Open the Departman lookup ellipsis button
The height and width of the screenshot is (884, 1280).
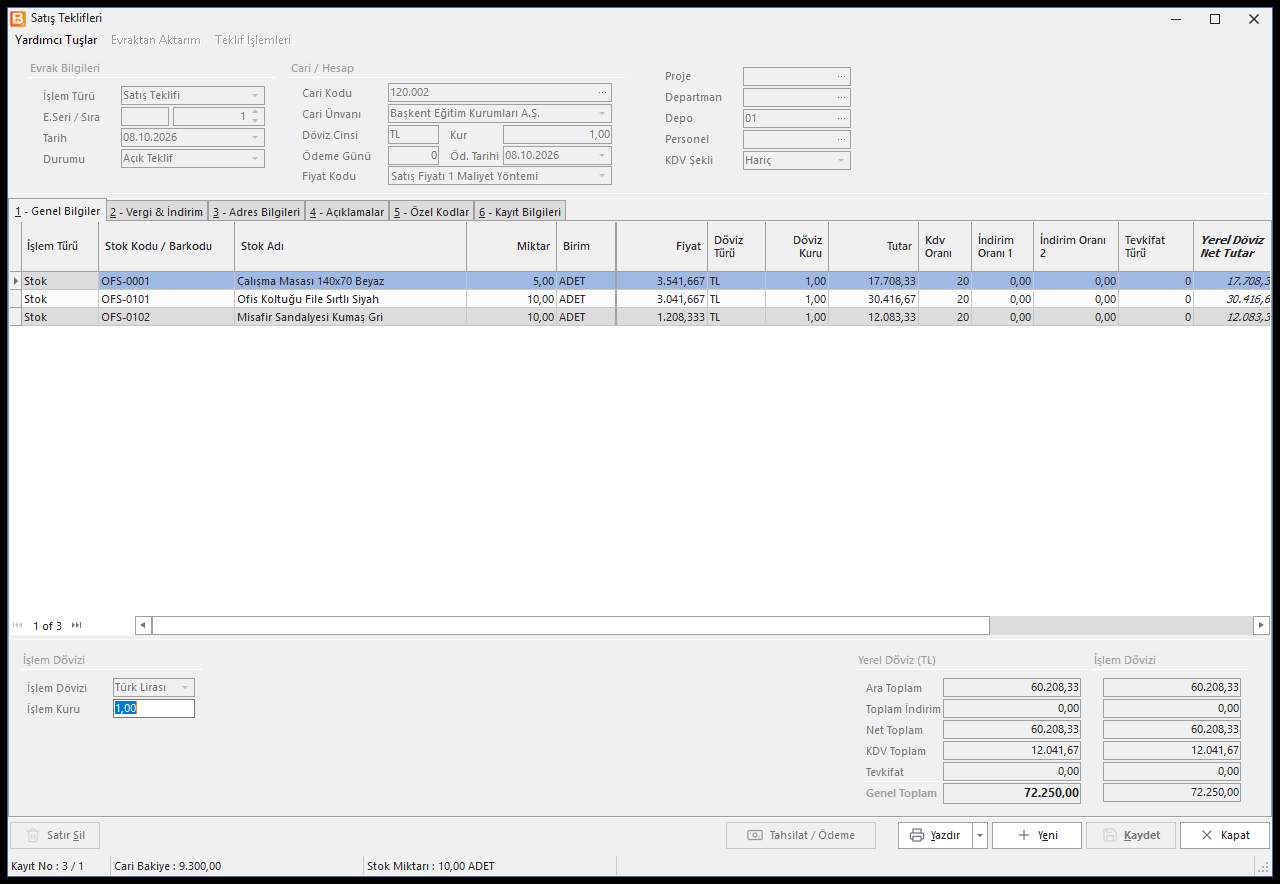pyautogui.click(x=841, y=97)
